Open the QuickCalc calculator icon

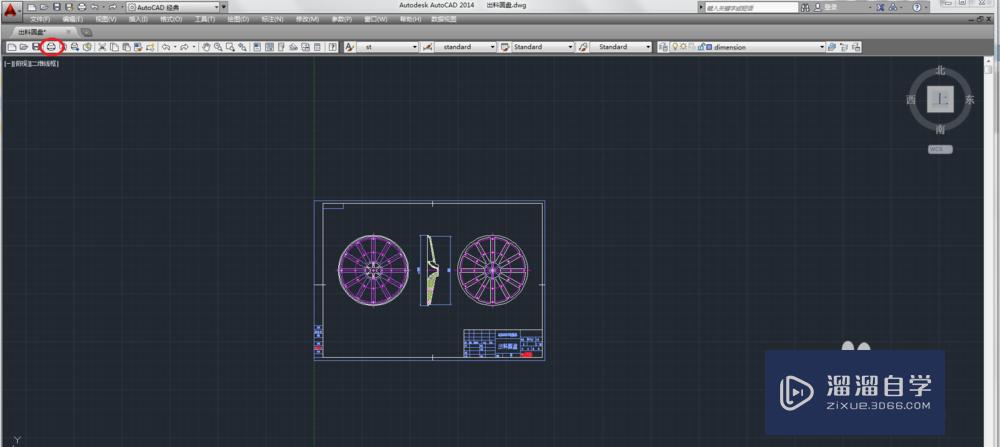(x=317, y=47)
